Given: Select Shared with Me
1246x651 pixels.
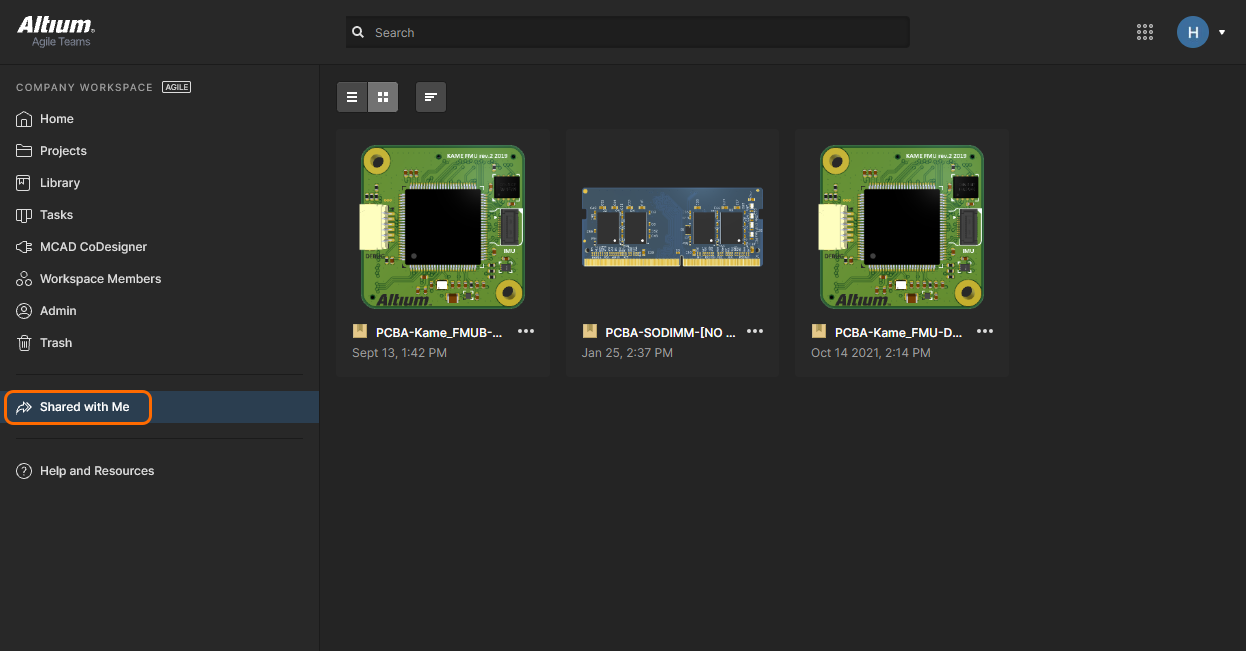Looking at the screenshot, I should pyautogui.click(x=84, y=407).
